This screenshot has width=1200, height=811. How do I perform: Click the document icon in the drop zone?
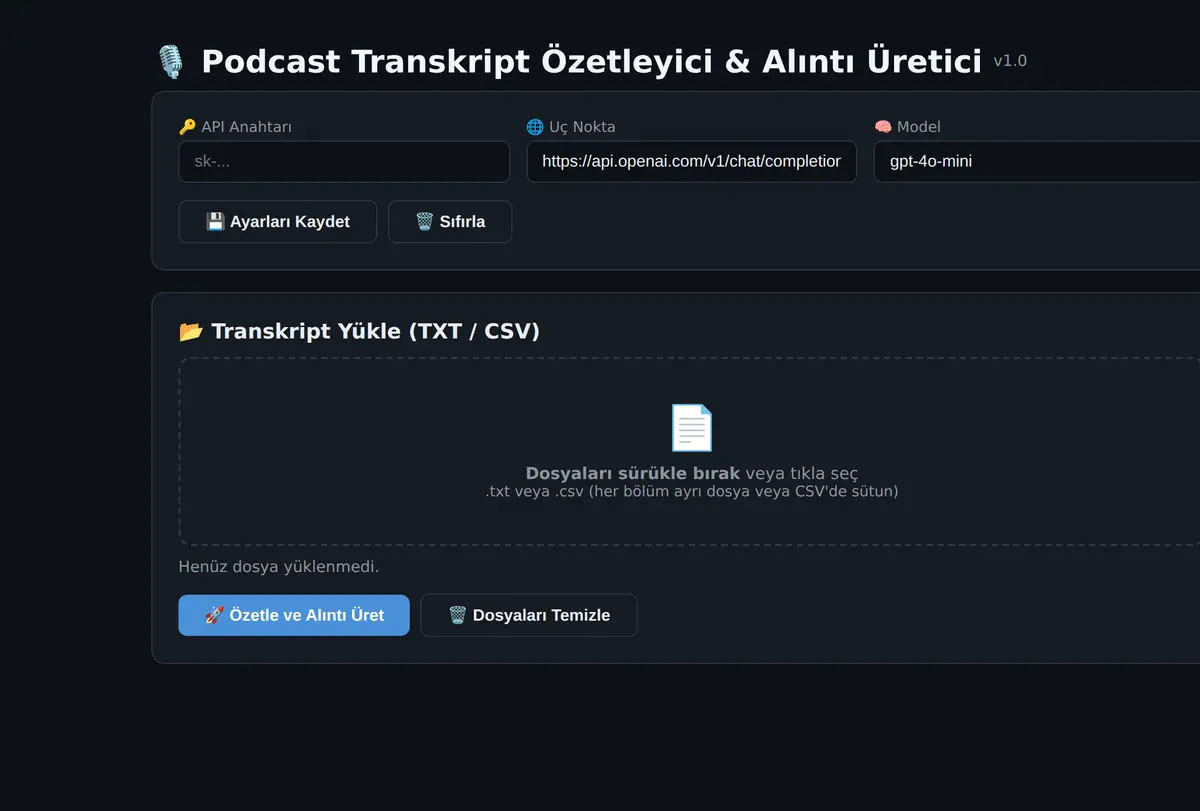click(x=691, y=428)
